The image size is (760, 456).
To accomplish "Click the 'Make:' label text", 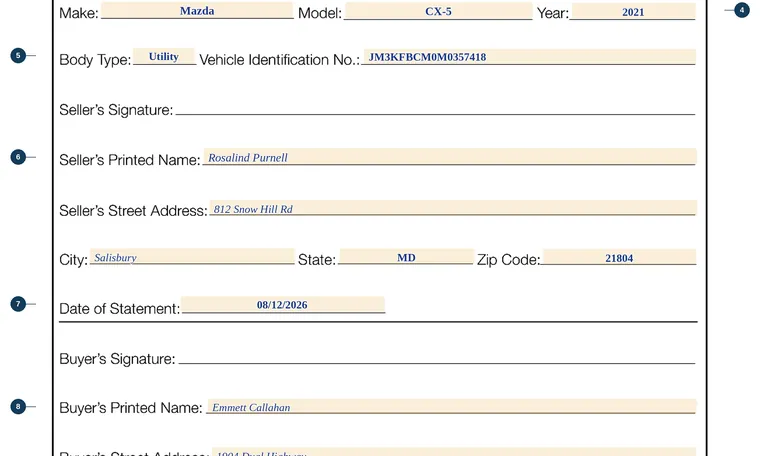I will pyautogui.click(x=79, y=13).
